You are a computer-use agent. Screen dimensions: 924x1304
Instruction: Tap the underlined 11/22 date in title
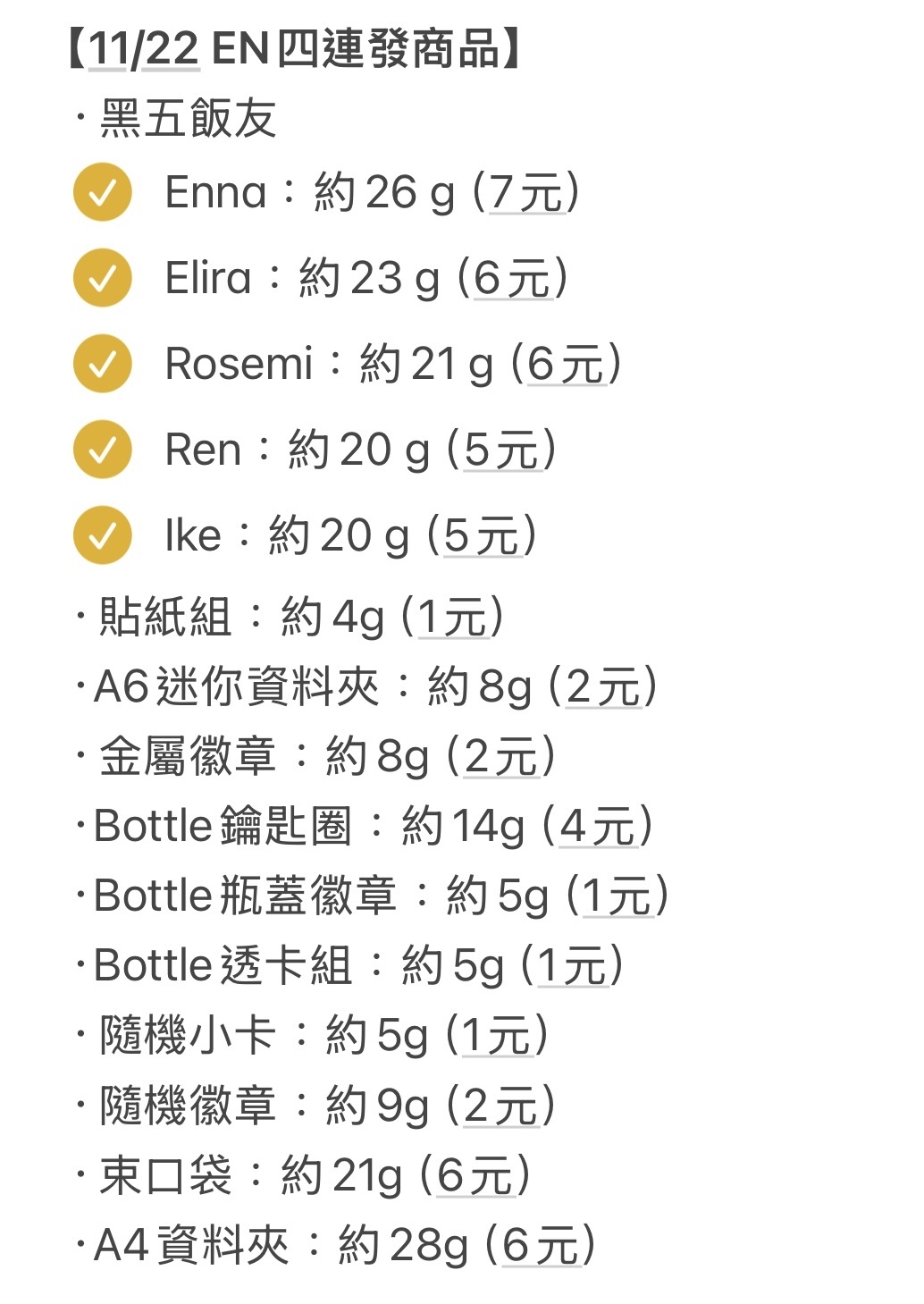(143, 48)
